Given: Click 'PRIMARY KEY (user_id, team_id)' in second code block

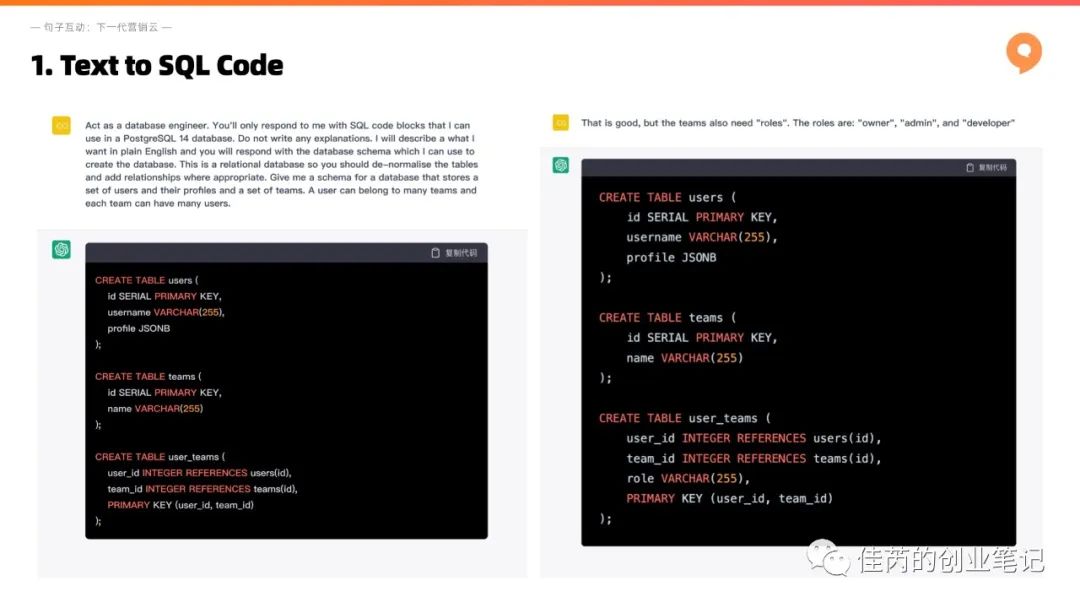Looking at the screenshot, I should pyautogui.click(x=729, y=498).
